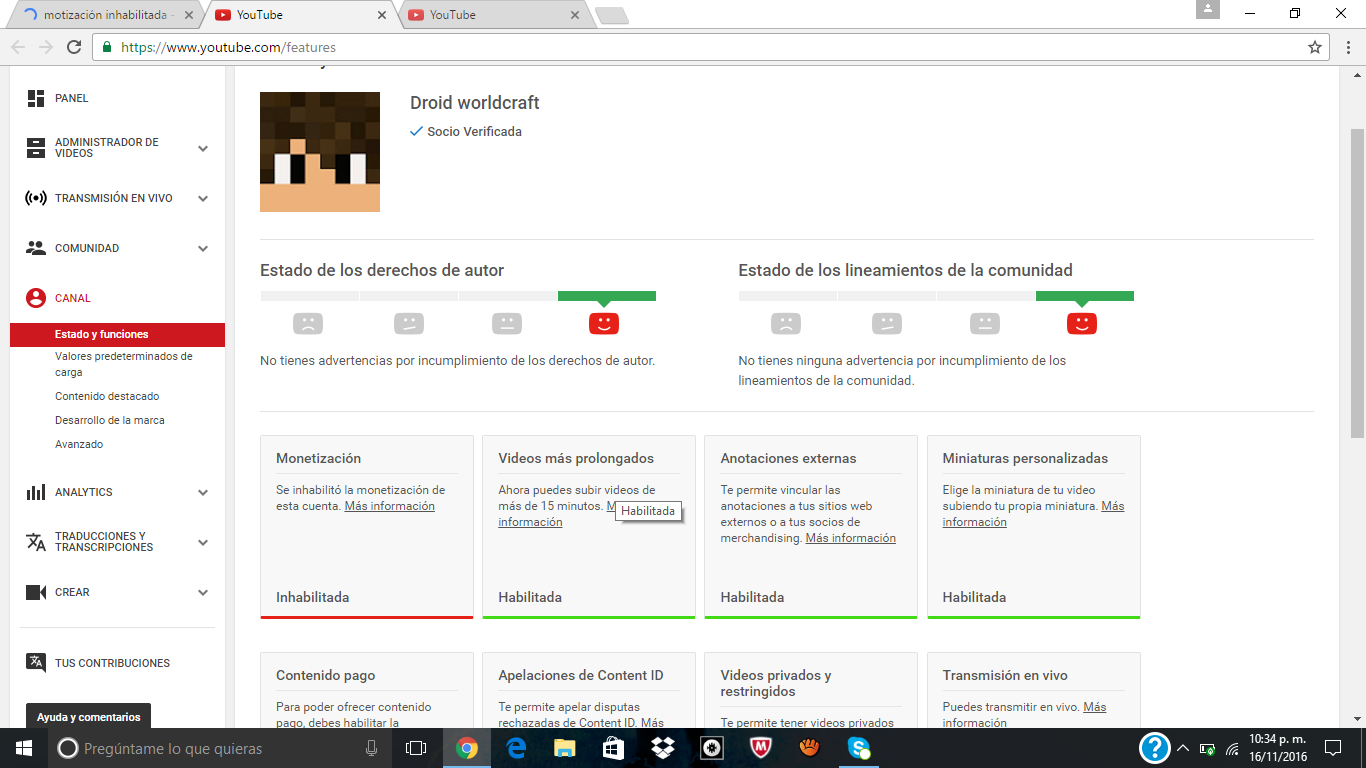1366x768 pixels.
Task: Open the Windows Start menu
Action: pos(23,748)
